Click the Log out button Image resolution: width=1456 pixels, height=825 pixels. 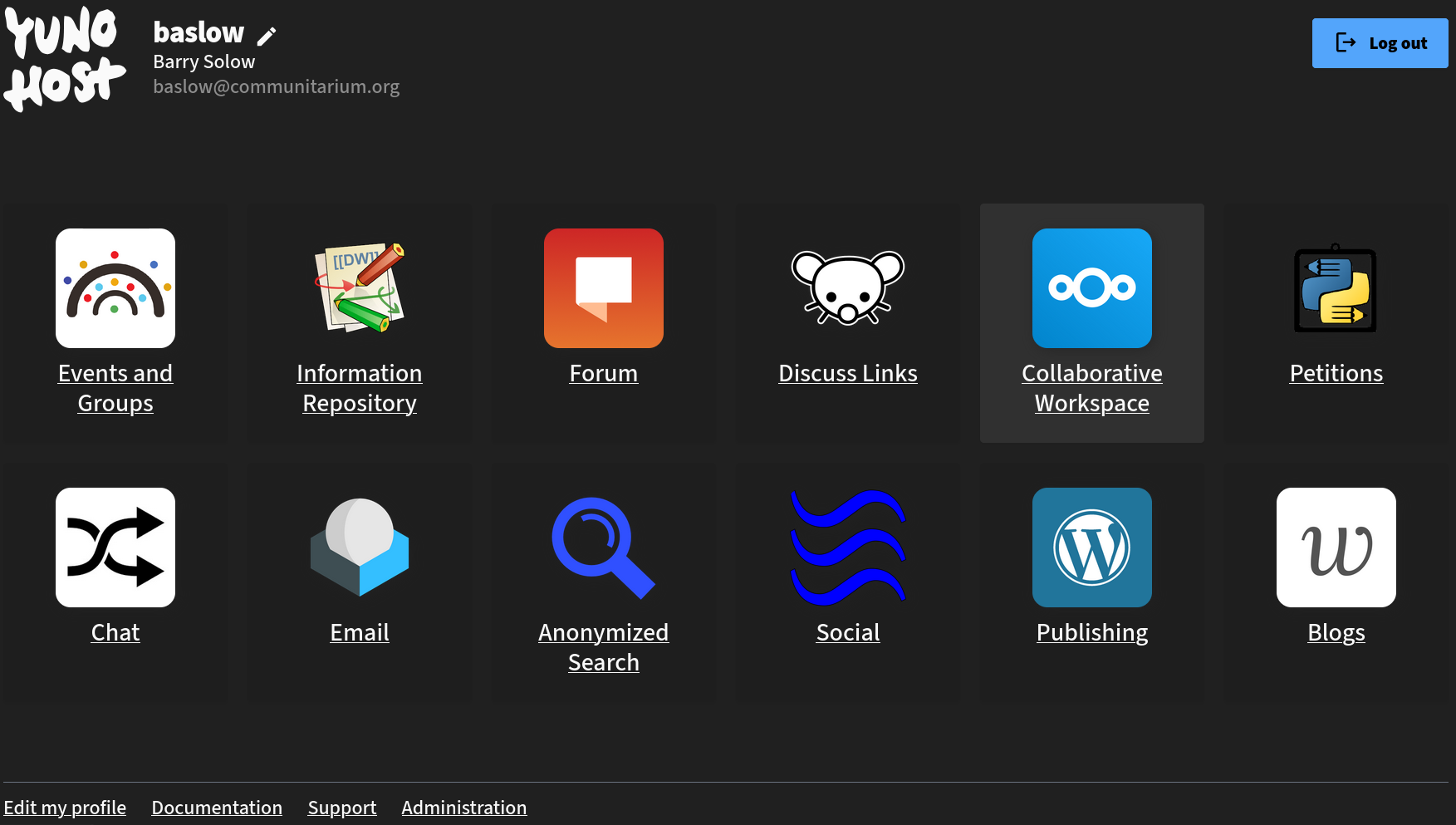coord(1380,43)
